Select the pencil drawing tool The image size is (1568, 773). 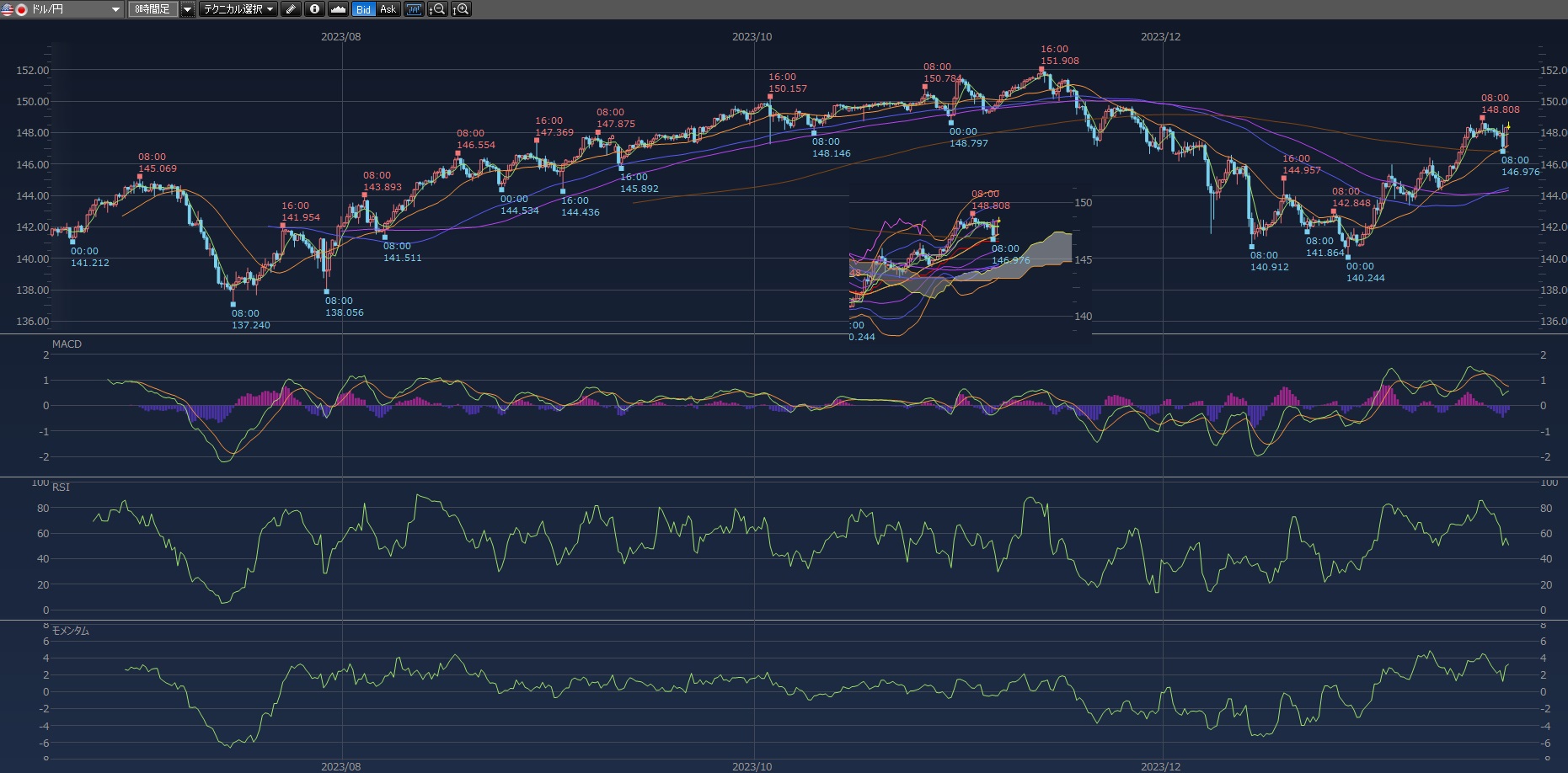[x=291, y=9]
